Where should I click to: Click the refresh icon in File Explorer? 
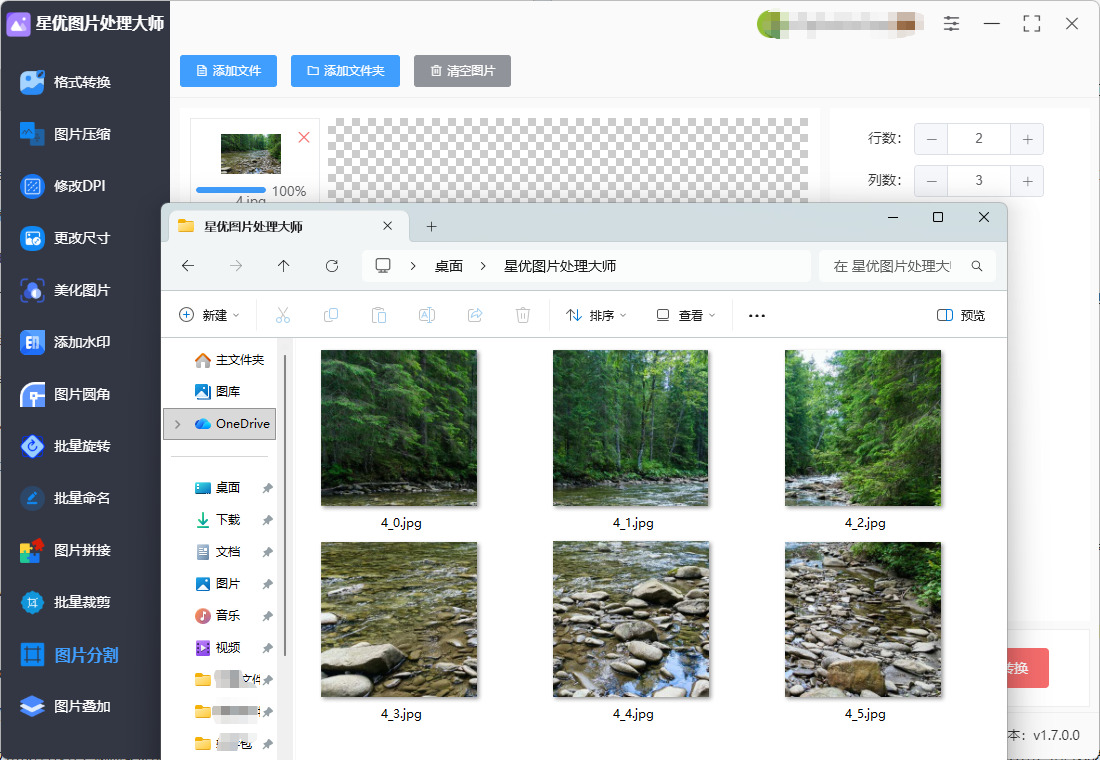[x=332, y=266]
